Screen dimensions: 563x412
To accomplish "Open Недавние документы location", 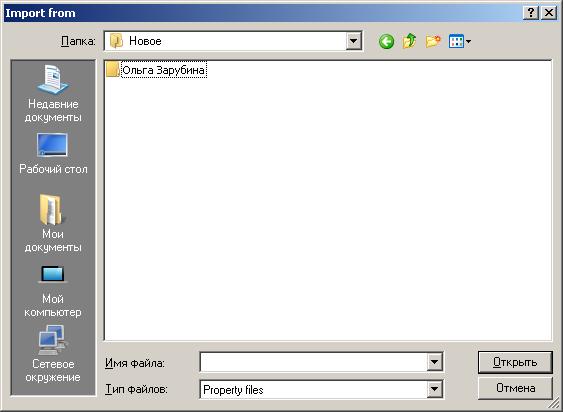I will [x=53, y=94].
